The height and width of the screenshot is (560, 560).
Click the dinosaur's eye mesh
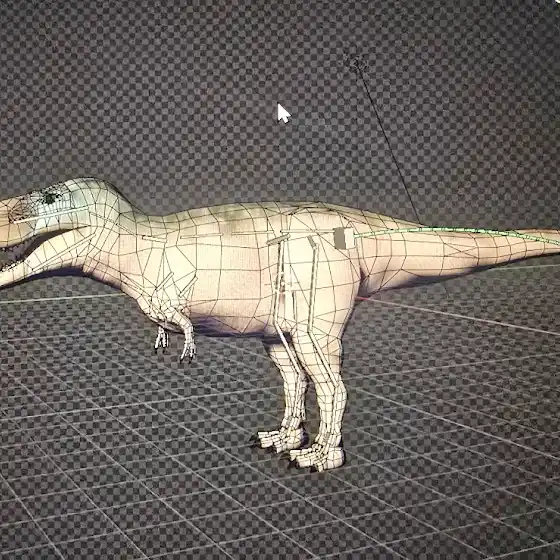[x=50, y=197]
